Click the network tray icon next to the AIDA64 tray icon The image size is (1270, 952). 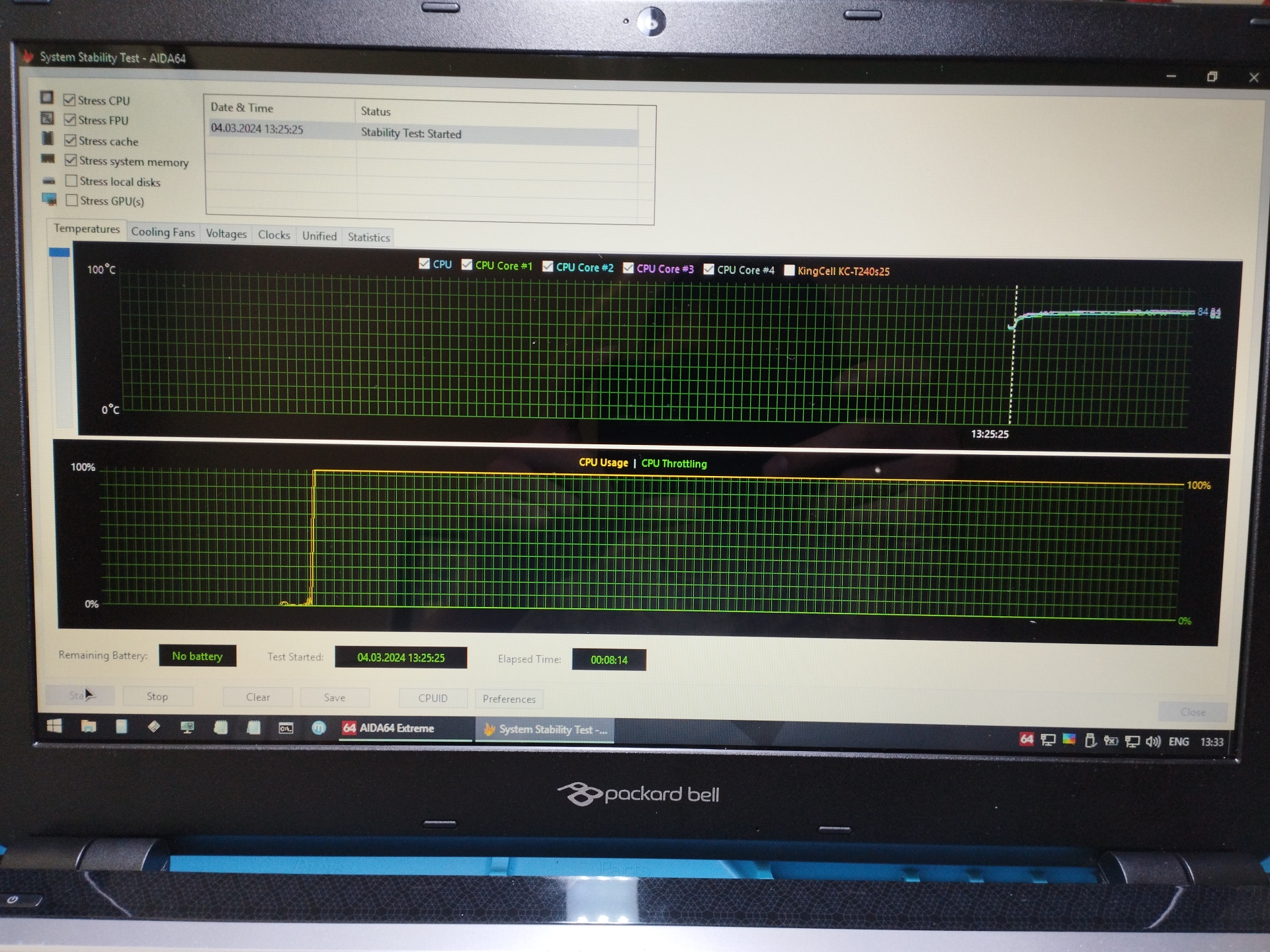[1048, 740]
